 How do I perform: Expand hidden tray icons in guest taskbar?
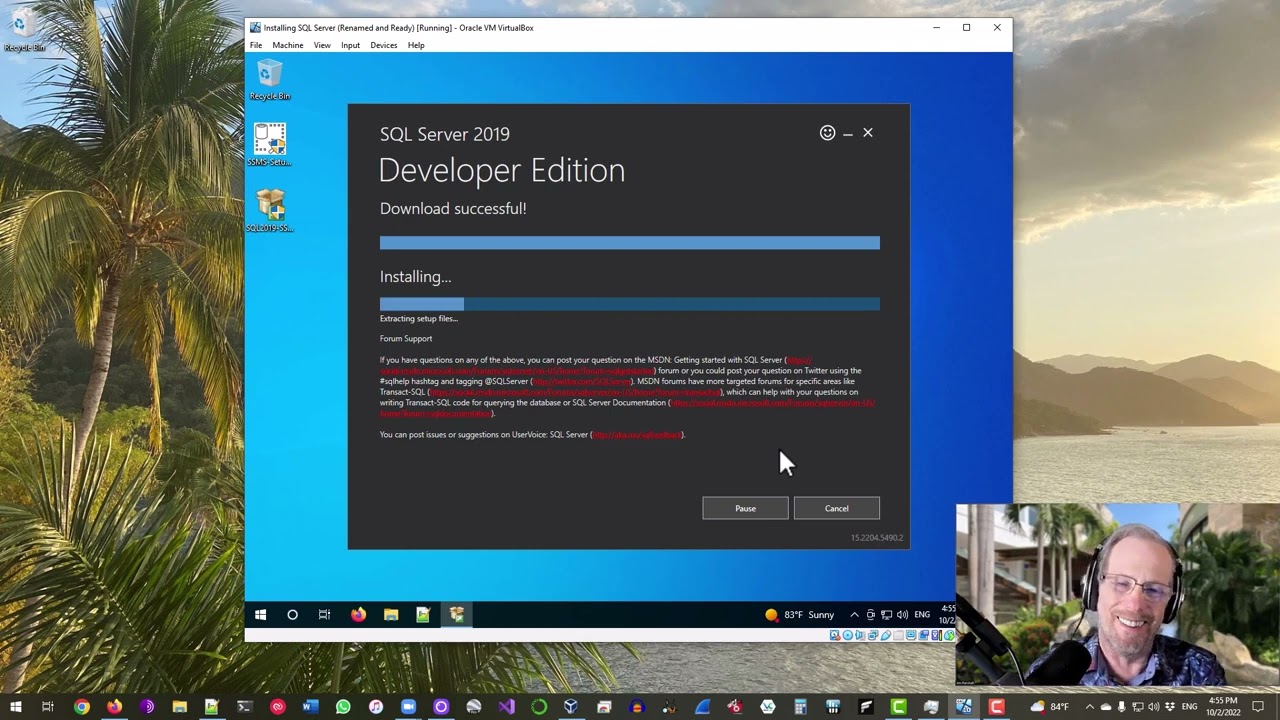854,615
